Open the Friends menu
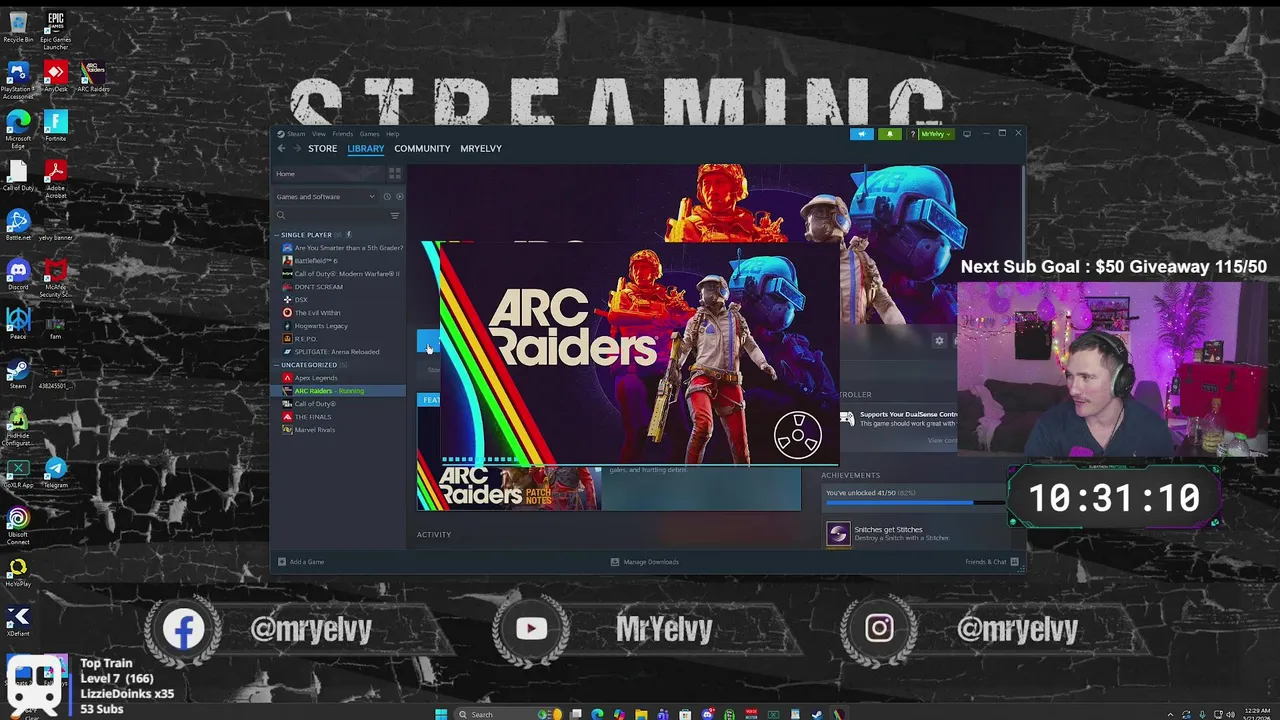This screenshot has height=720, width=1280. pyautogui.click(x=343, y=133)
